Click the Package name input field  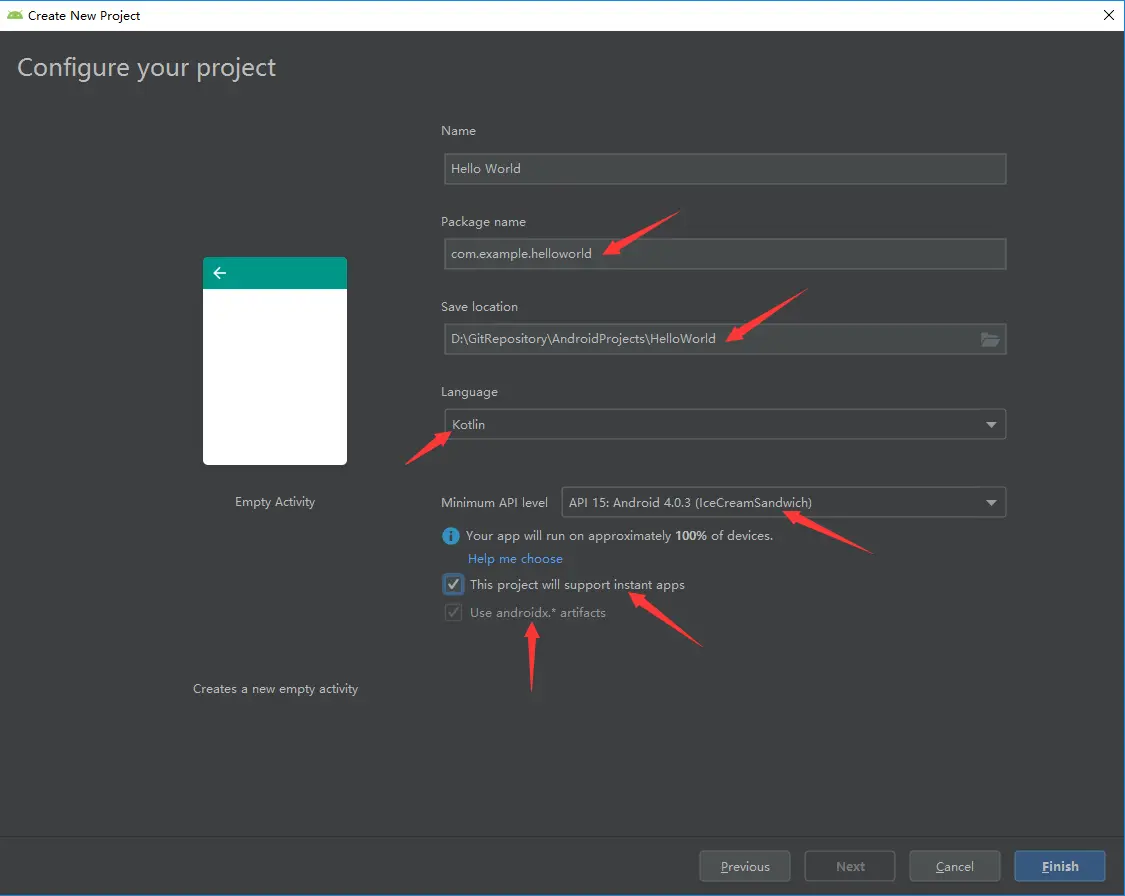point(725,254)
